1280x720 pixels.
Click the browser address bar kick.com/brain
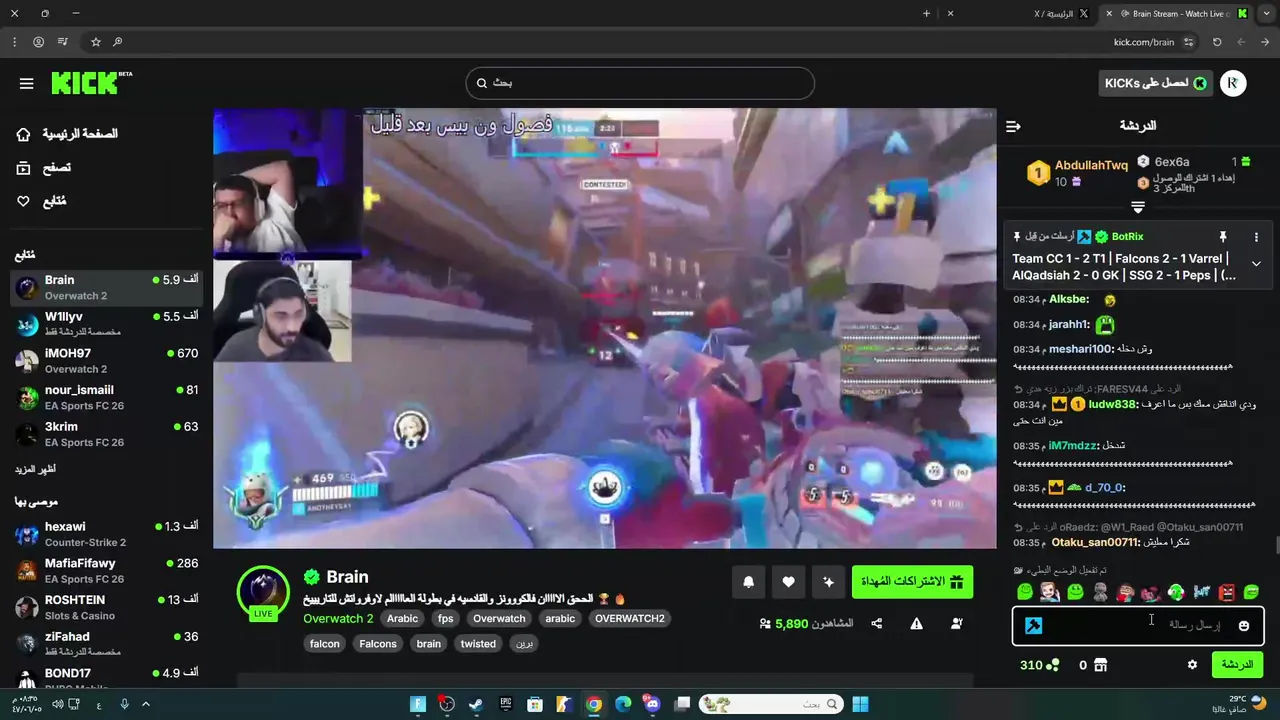coord(1143,42)
